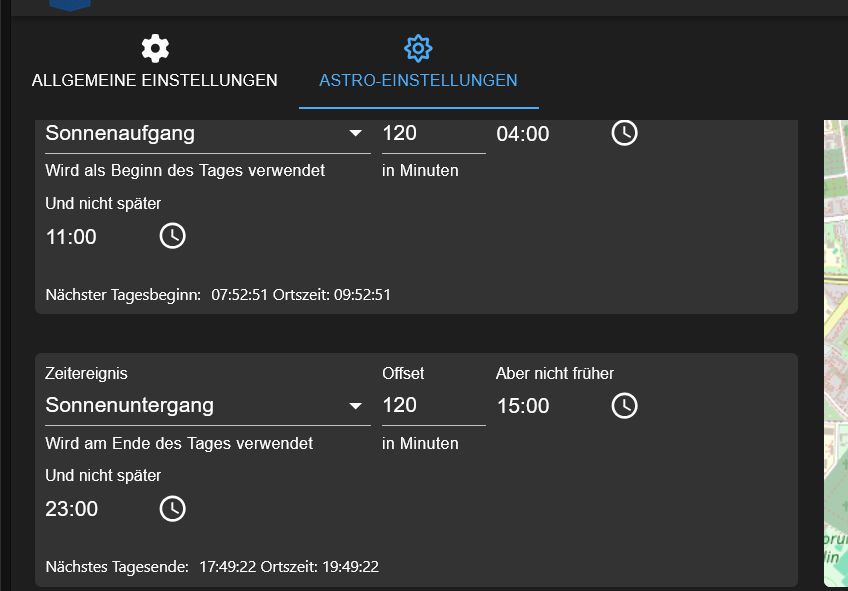The width and height of the screenshot is (848, 591).
Task: Click the blue gear icon above Astro-Einstellungen
Action: point(418,48)
